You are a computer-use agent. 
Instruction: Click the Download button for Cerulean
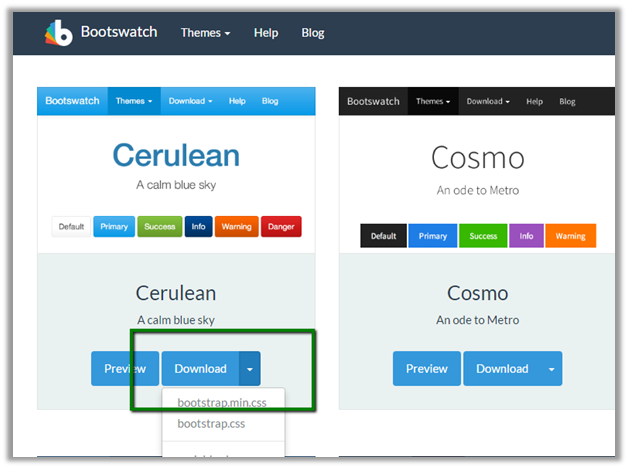(200, 368)
